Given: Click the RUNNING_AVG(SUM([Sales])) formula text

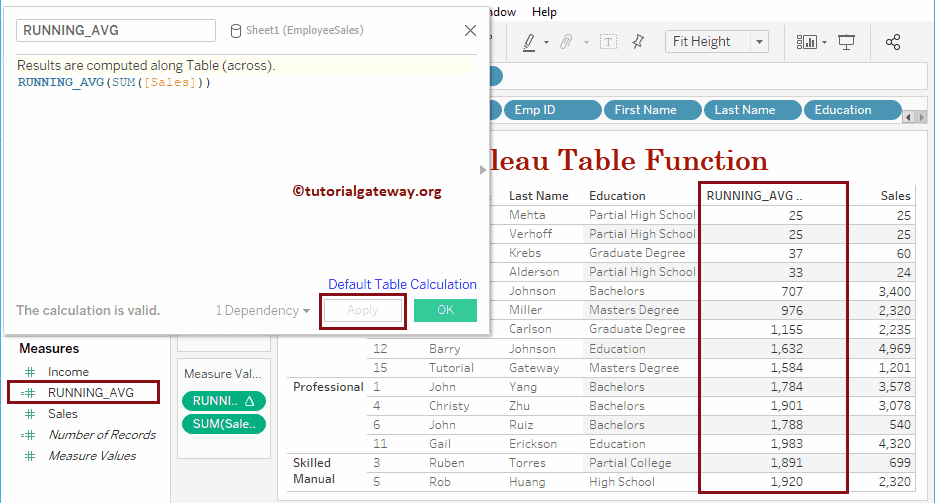Looking at the screenshot, I should pyautogui.click(x=114, y=82).
